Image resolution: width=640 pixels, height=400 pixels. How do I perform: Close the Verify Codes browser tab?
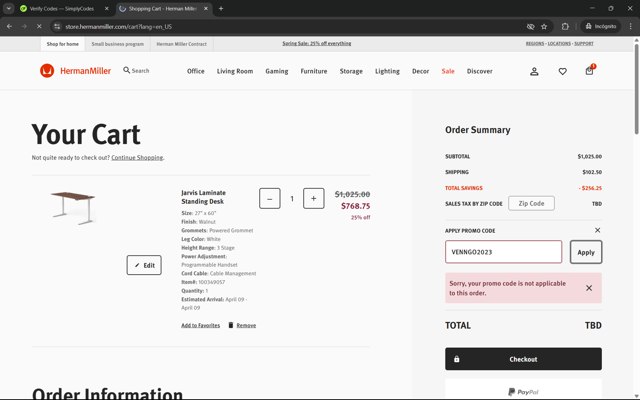(107, 8)
